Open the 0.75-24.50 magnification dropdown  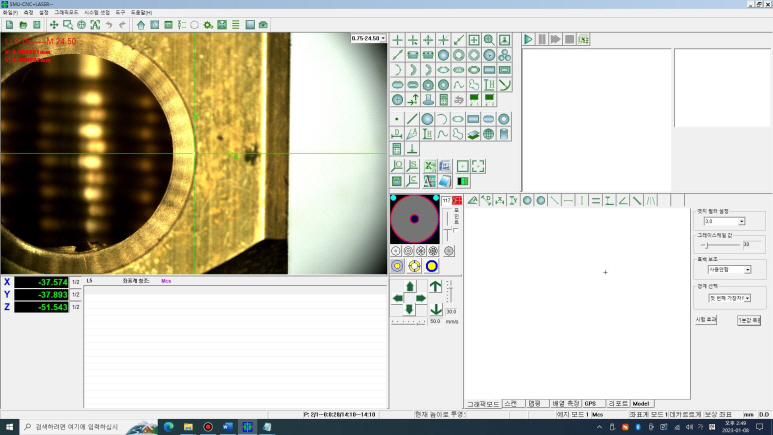coord(368,38)
